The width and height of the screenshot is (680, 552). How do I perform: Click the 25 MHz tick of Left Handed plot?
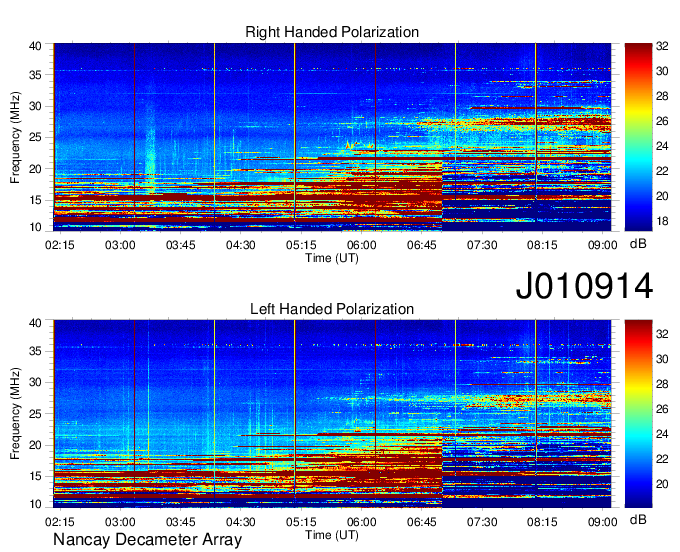click(35, 414)
